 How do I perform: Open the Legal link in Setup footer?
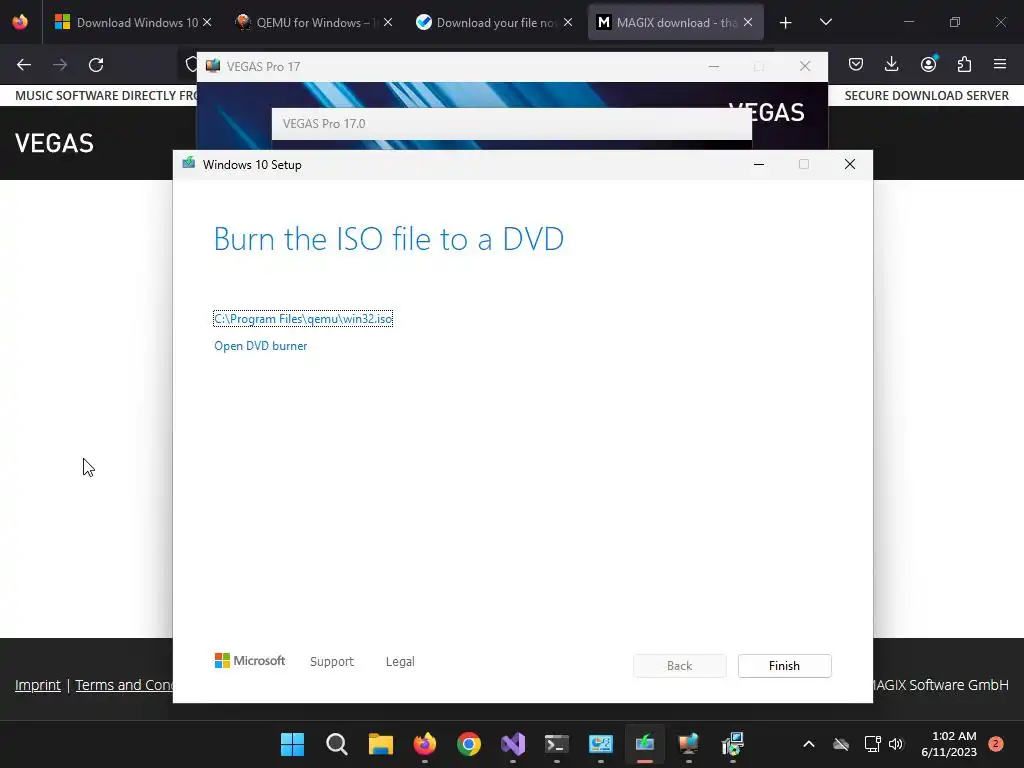(x=400, y=662)
